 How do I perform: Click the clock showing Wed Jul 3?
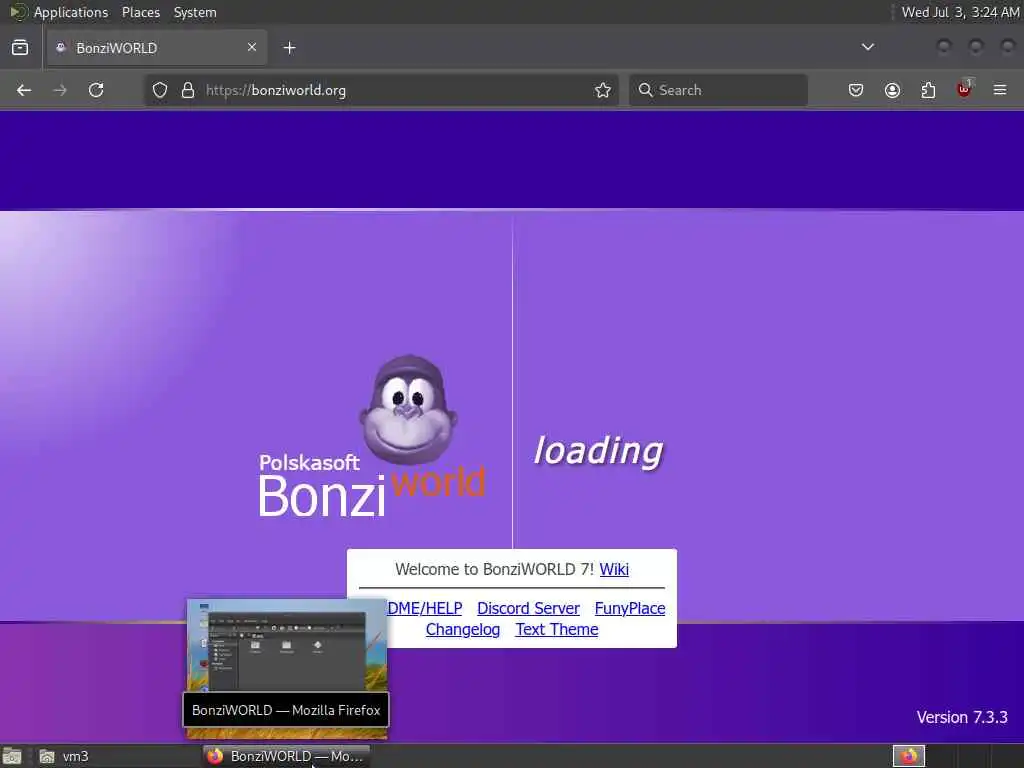(960, 12)
